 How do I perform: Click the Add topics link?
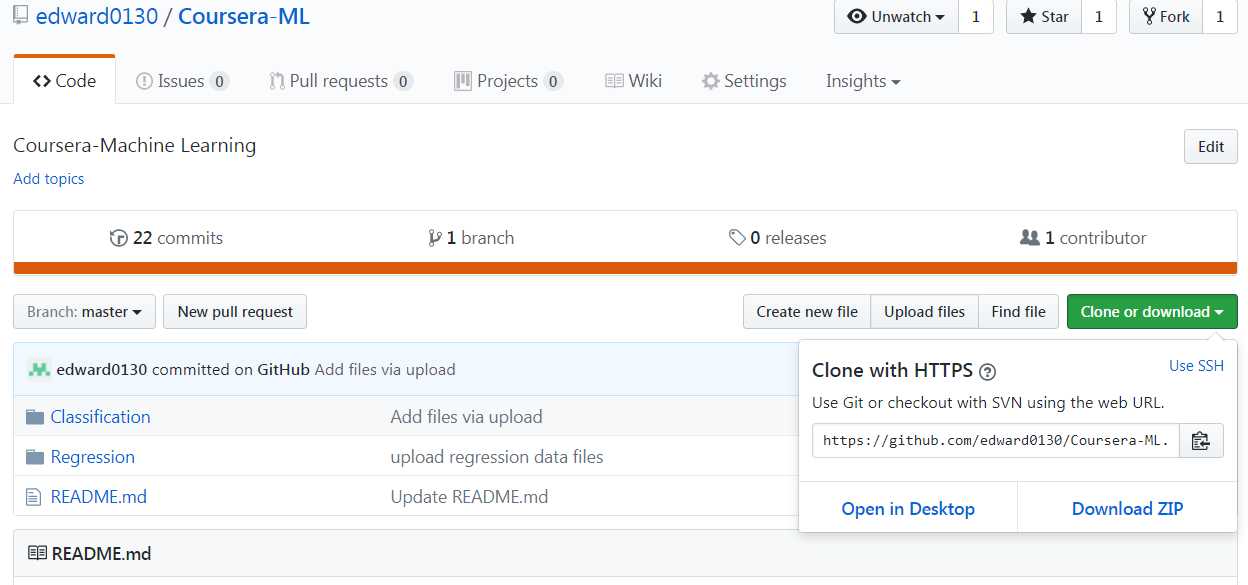click(48, 179)
